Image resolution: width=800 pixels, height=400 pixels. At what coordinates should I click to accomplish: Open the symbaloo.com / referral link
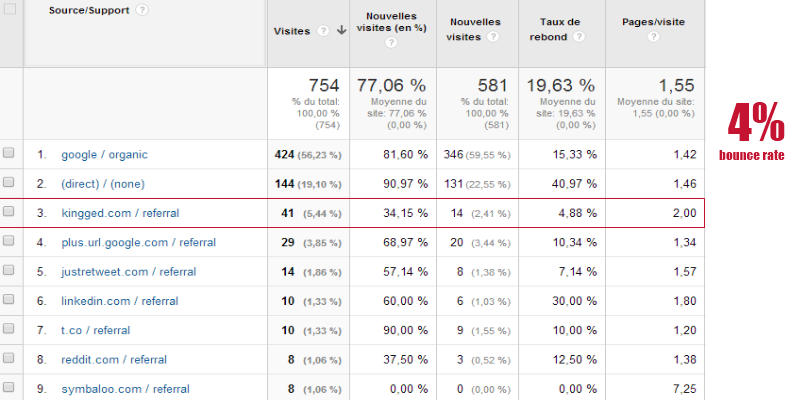(126, 389)
